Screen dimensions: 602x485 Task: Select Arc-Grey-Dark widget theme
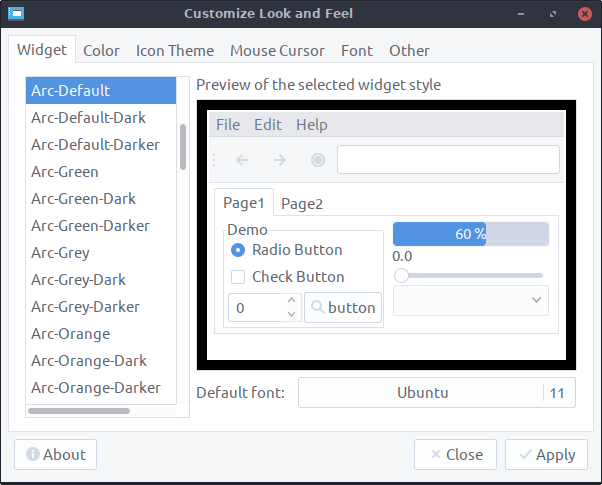click(x=78, y=280)
